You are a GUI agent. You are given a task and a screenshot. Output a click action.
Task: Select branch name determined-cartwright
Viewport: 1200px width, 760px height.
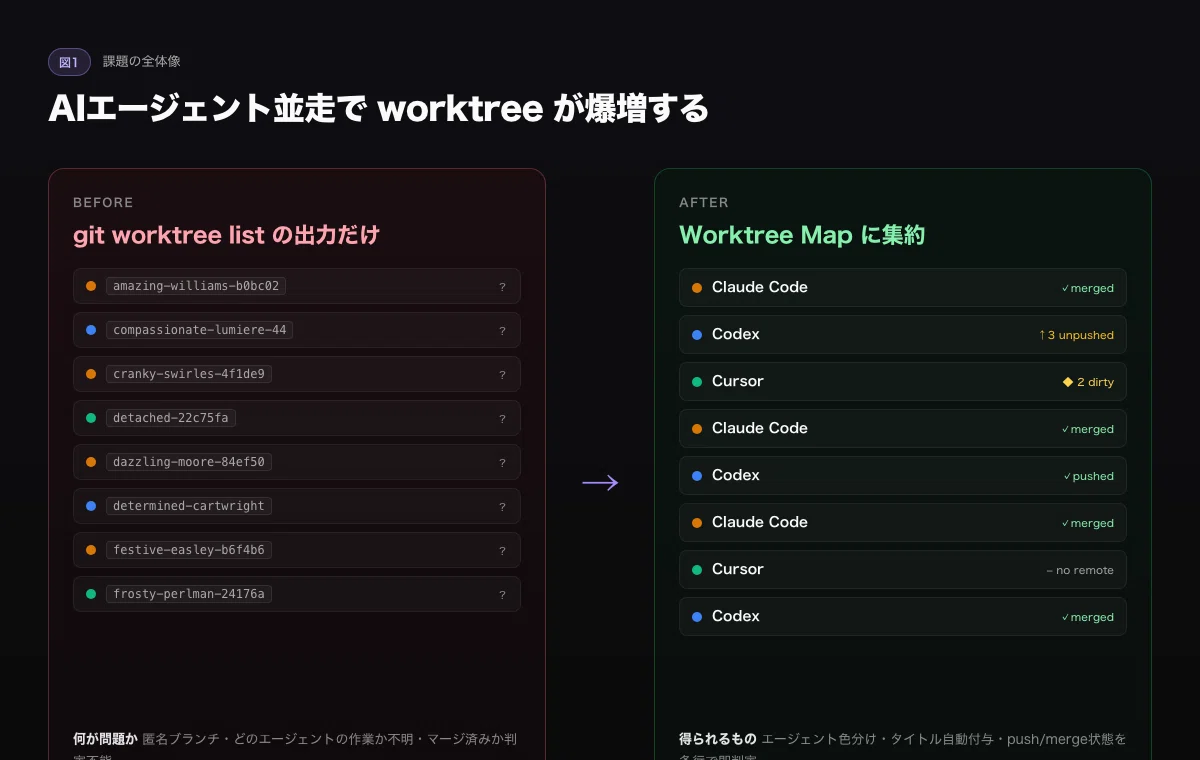(189, 506)
